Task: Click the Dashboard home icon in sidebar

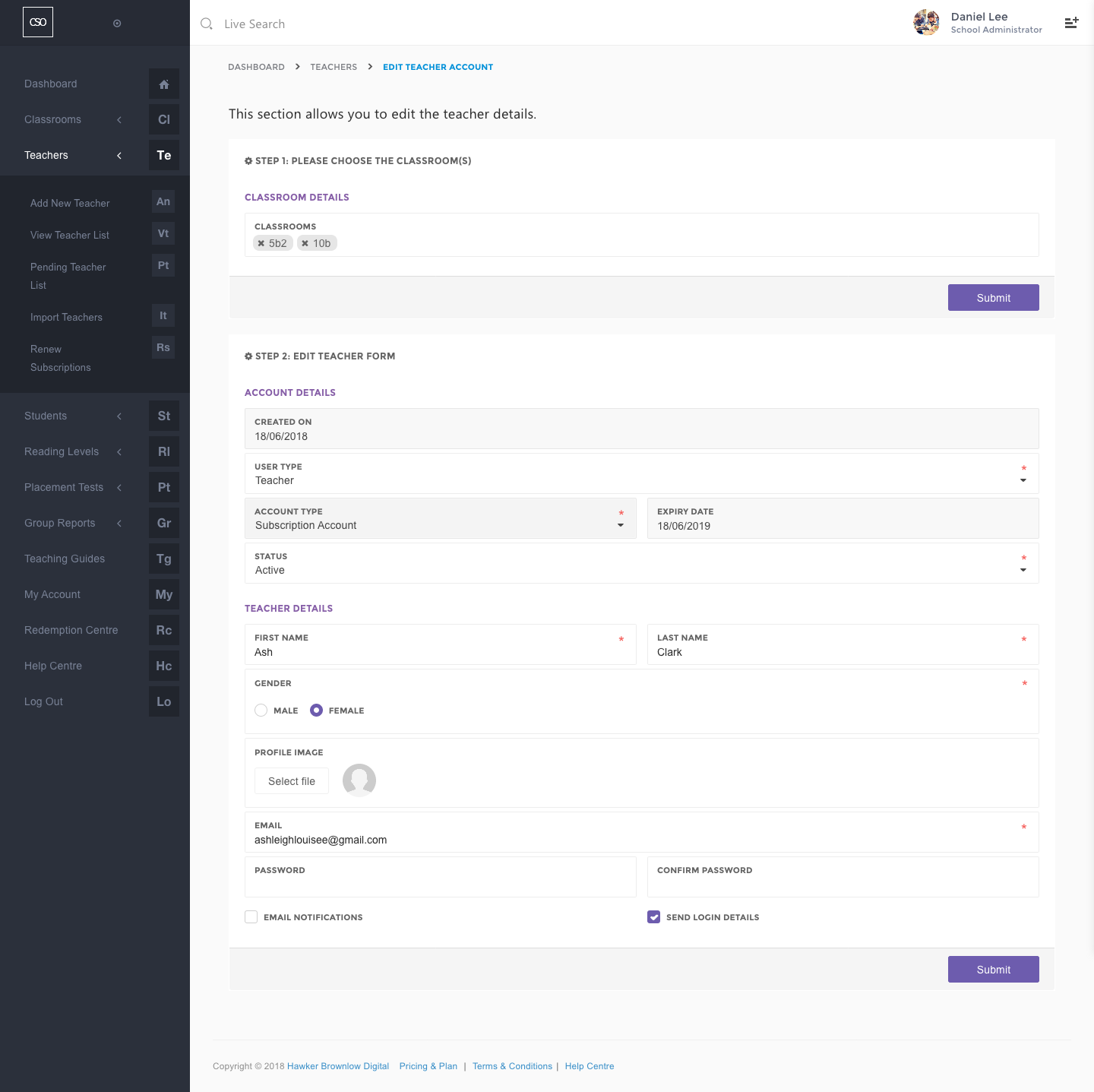Action: [x=164, y=84]
